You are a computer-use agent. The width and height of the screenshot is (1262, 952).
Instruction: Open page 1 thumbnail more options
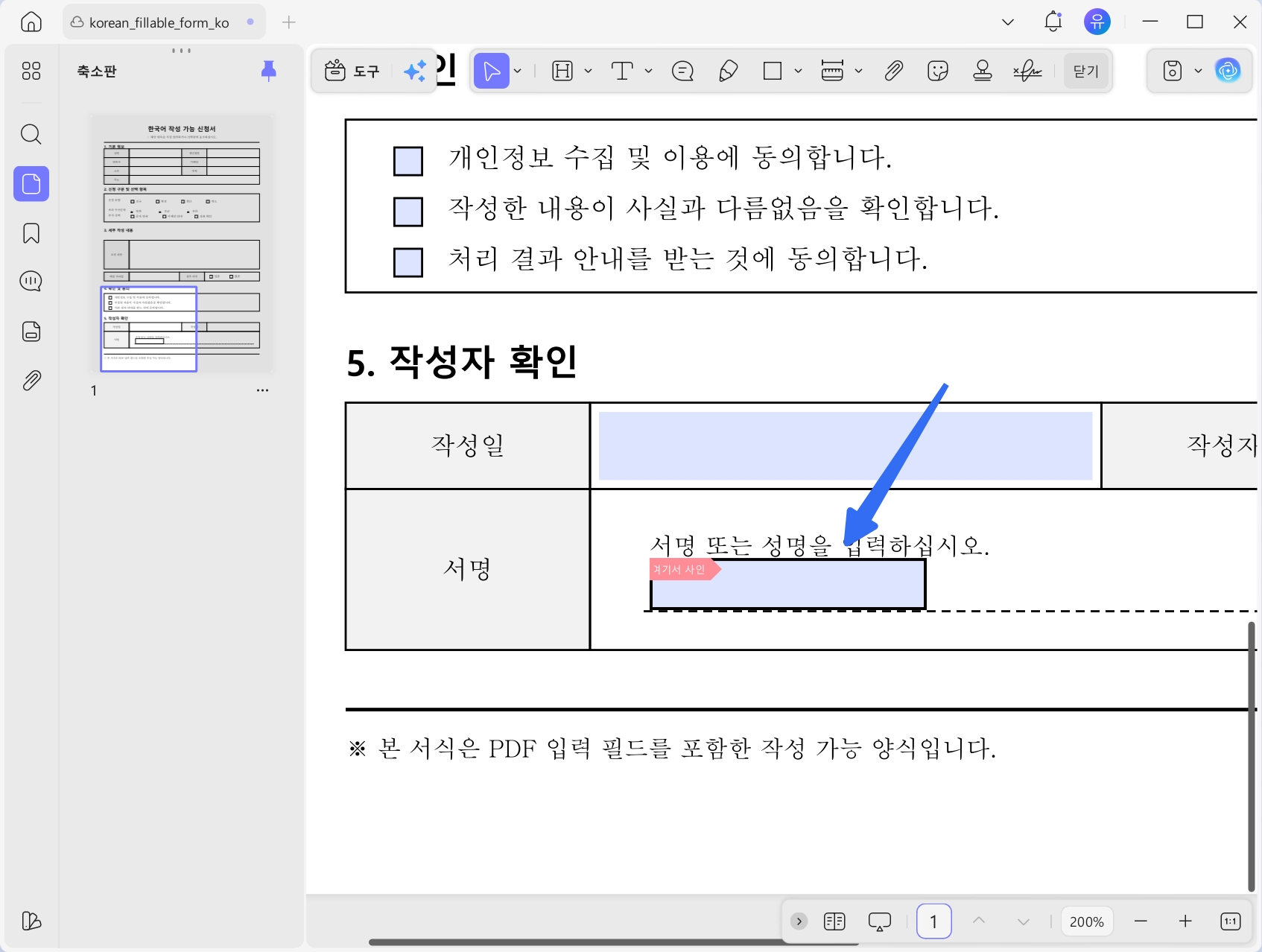point(262,390)
